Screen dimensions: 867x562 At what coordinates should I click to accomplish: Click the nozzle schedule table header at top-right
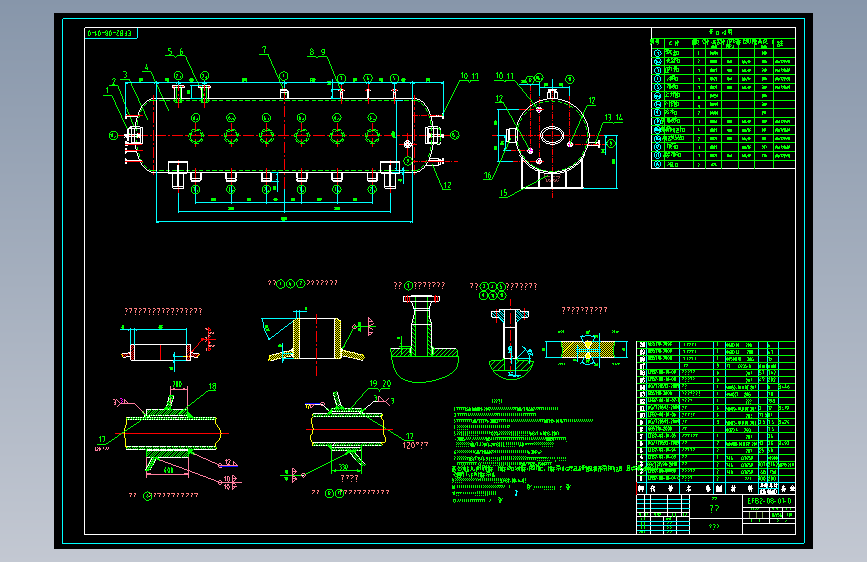723,33
